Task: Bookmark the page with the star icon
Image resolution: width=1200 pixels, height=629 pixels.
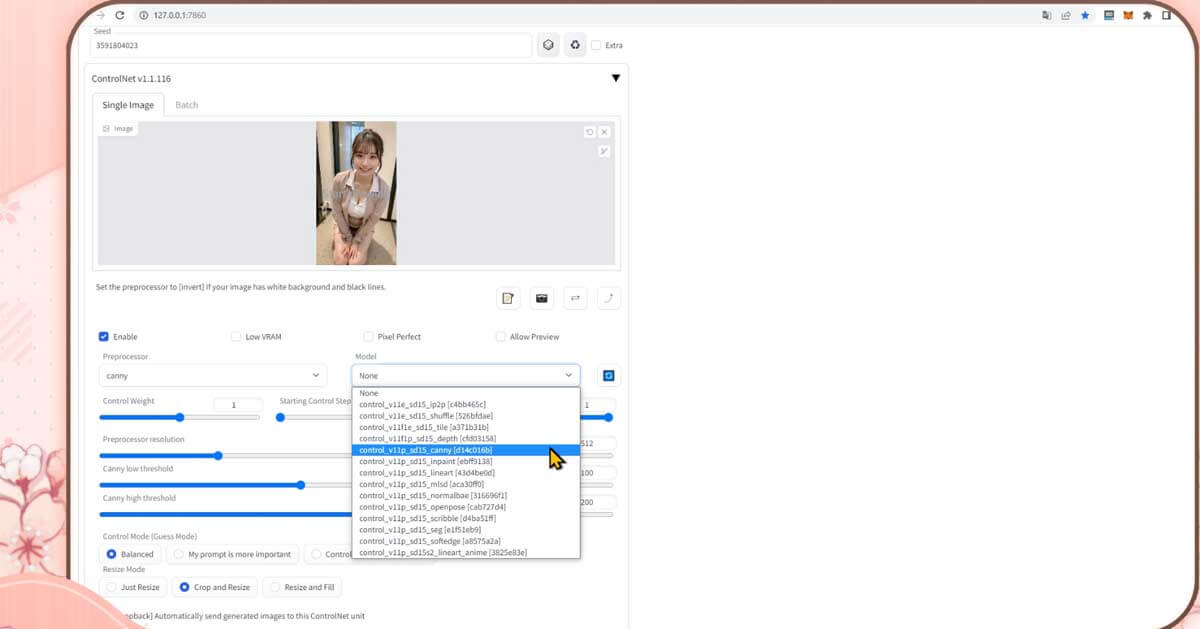Action: coord(1085,15)
